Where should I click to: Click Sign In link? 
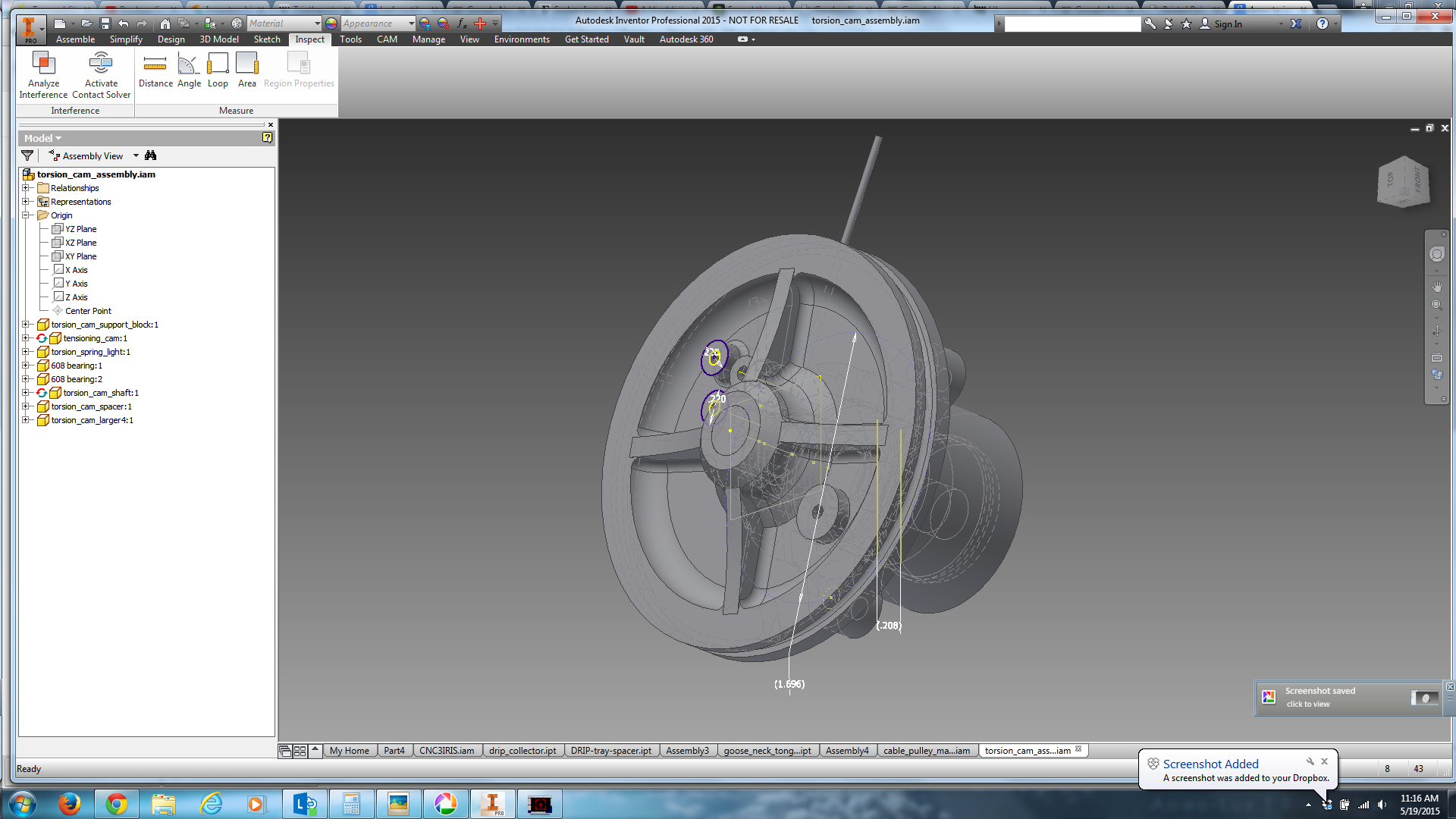click(1228, 24)
